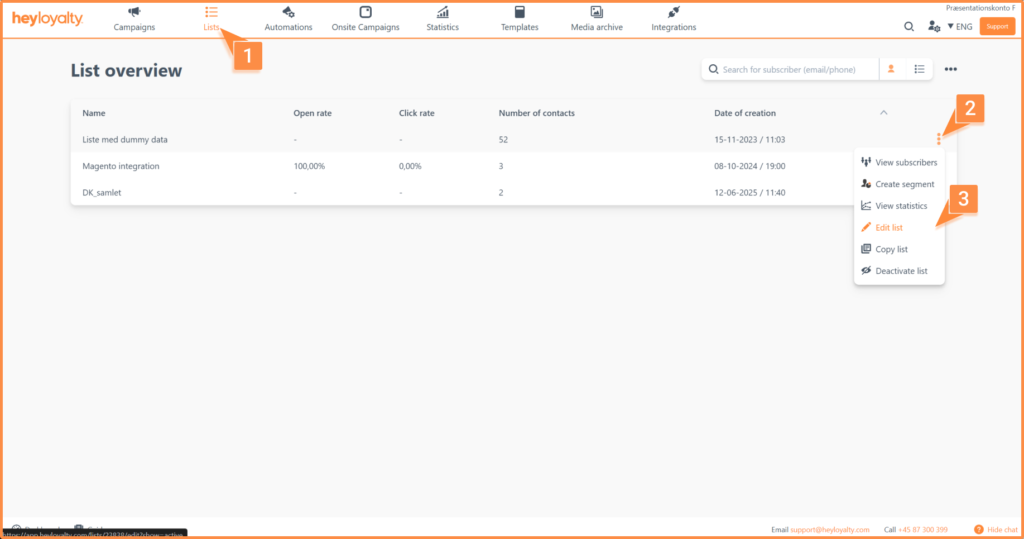Open the Integrations plug icon
The width and height of the screenshot is (1024, 539).
pos(673,12)
